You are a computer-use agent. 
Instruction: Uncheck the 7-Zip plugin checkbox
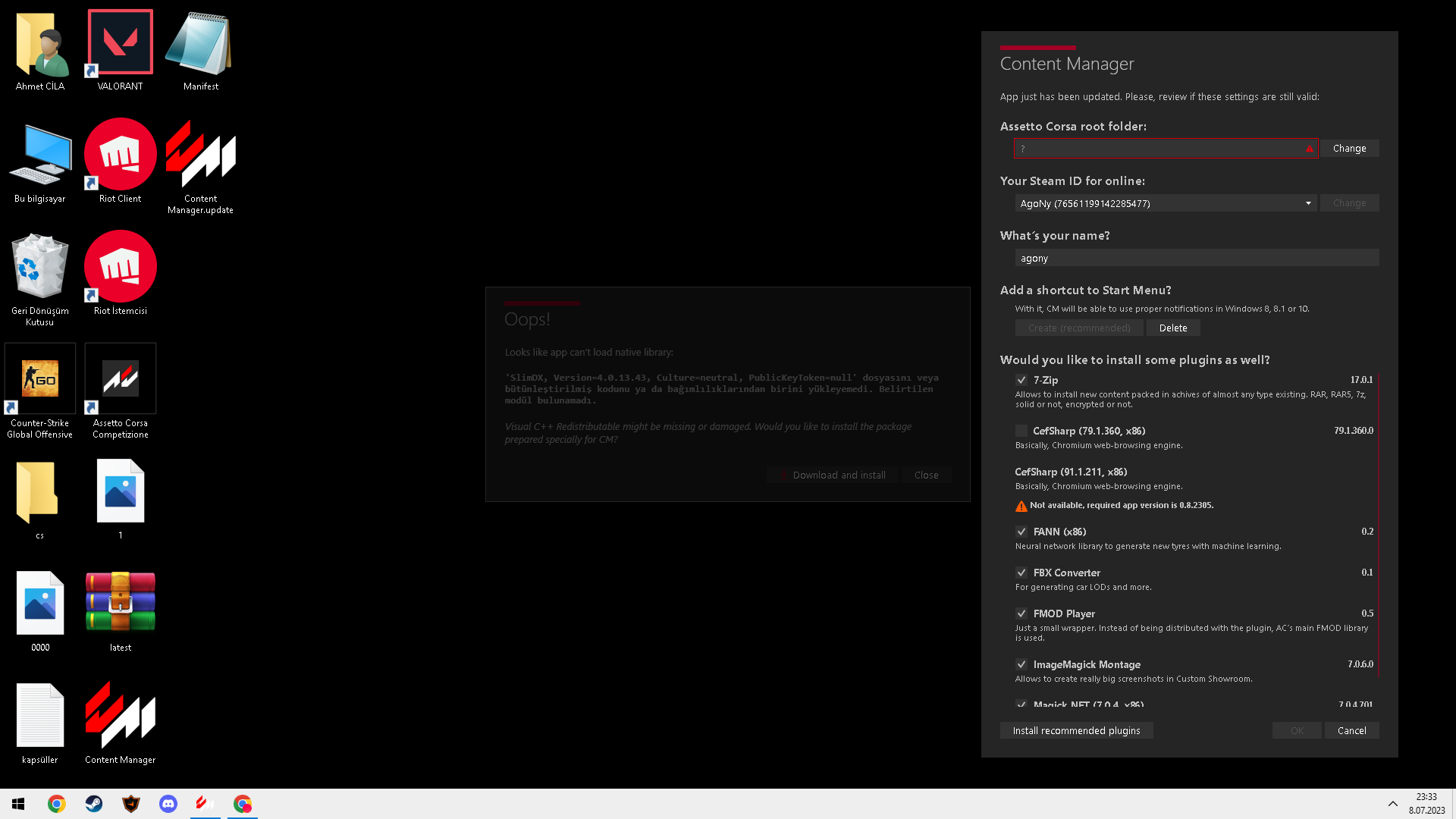coord(1021,380)
